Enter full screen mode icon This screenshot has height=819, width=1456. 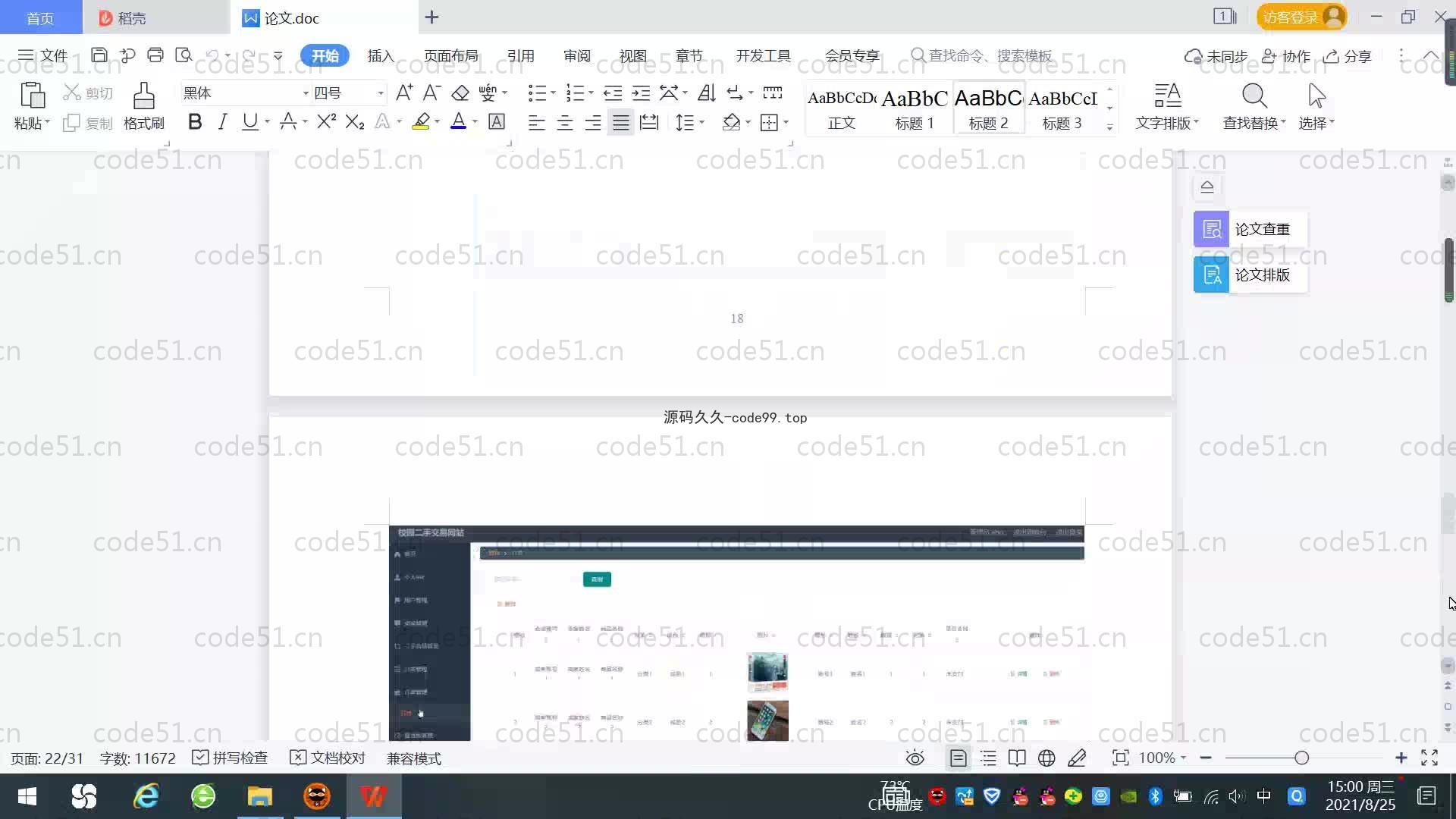(1429, 758)
